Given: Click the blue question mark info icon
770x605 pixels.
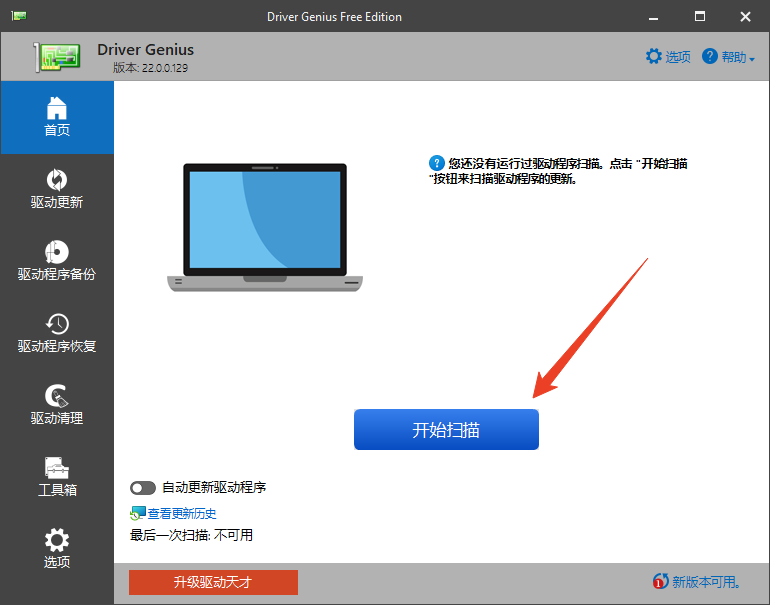Looking at the screenshot, I should tap(436, 162).
